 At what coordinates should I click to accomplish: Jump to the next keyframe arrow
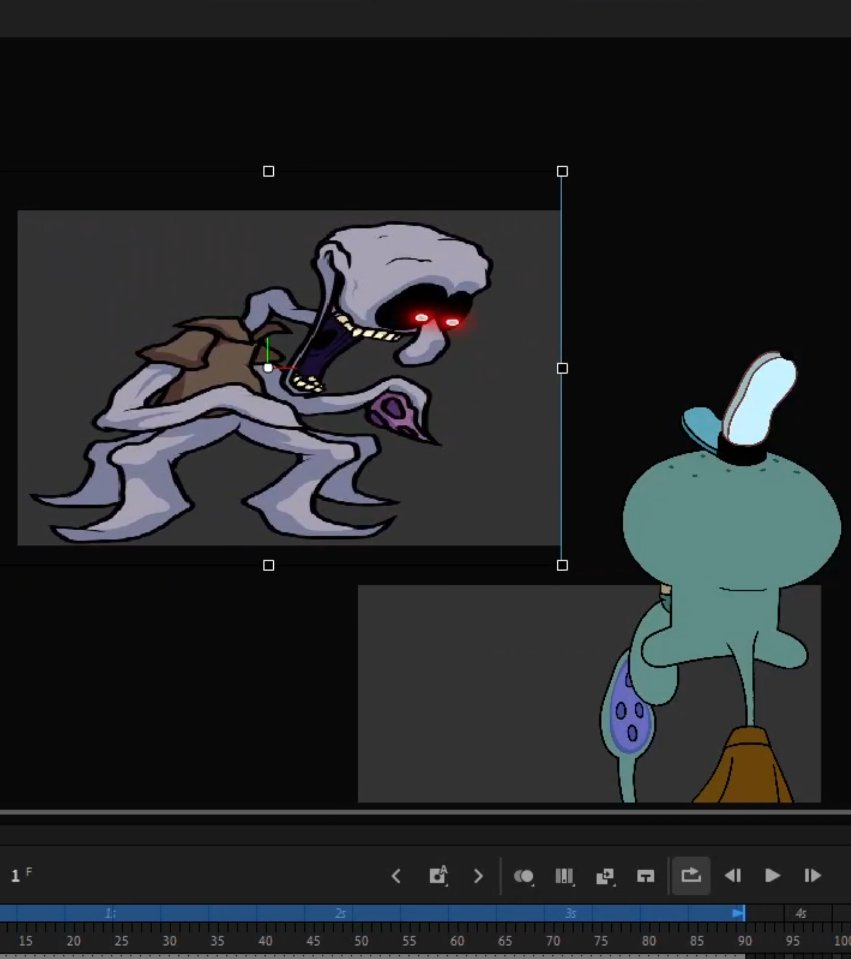tap(478, 876)
